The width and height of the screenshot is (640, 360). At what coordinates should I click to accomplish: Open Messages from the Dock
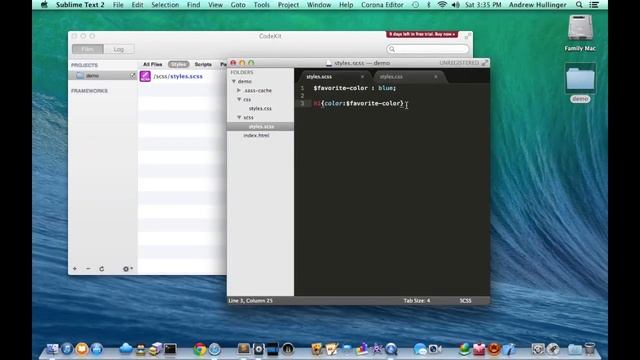420,349
